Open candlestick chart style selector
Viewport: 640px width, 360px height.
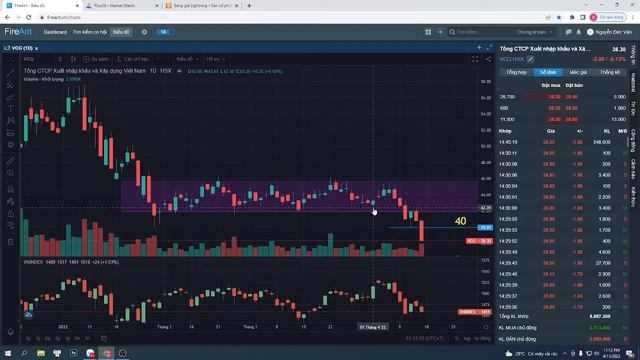[73, 59]
